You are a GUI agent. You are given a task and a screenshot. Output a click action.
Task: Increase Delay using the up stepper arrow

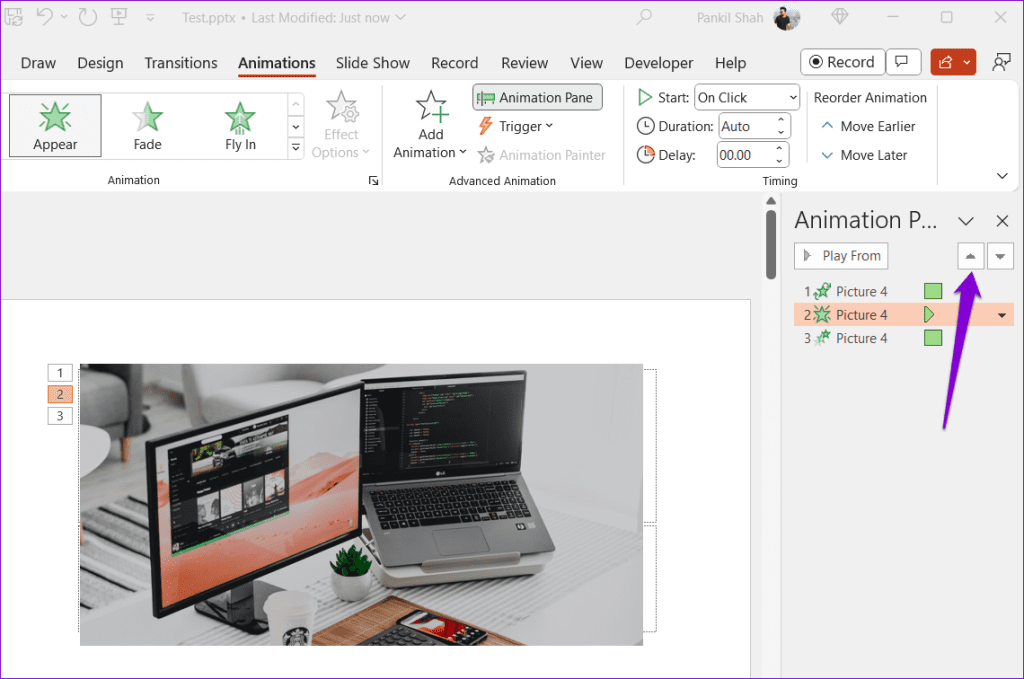(x=779, y=148)
